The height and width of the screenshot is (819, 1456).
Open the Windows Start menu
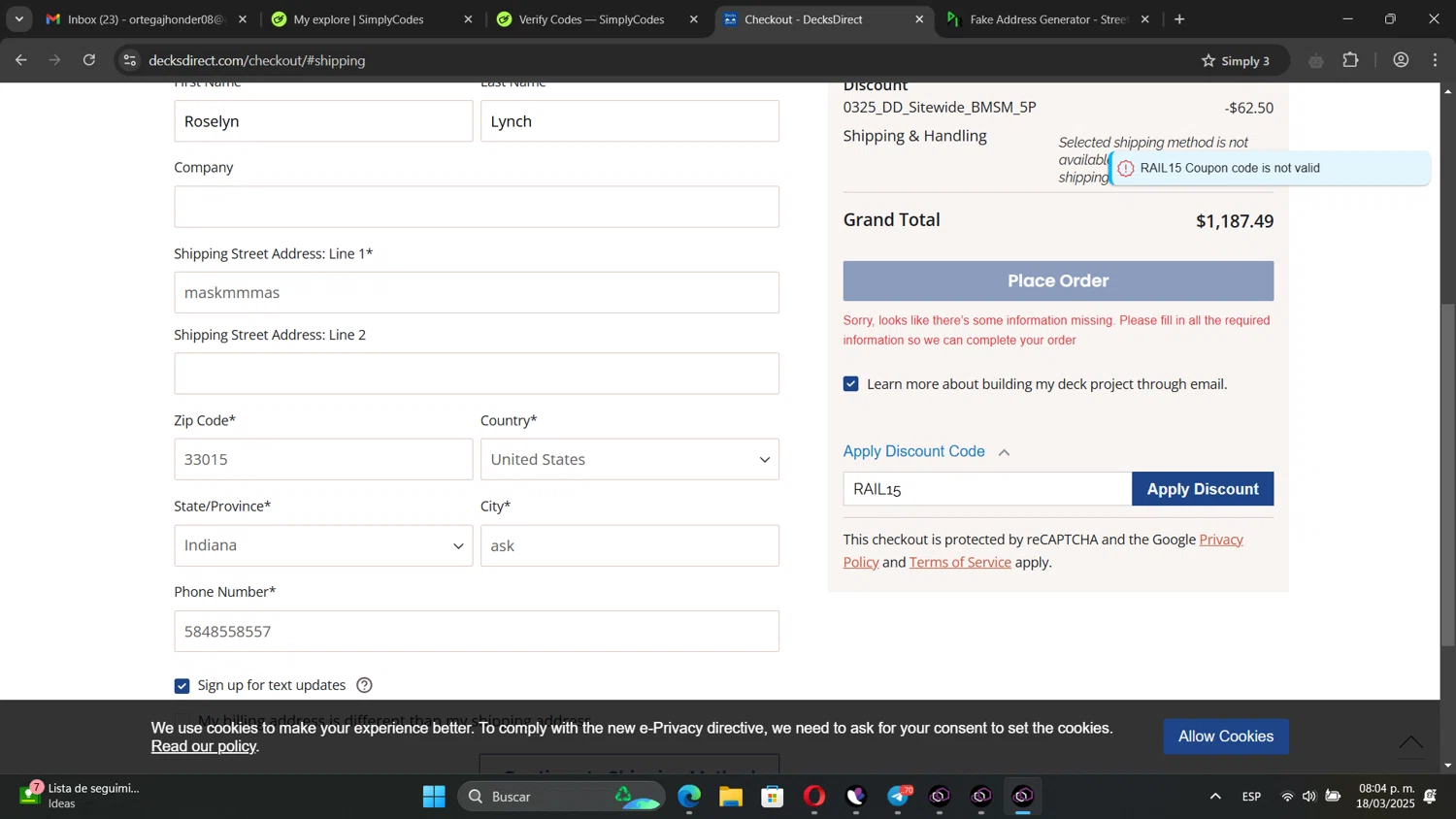434,797
